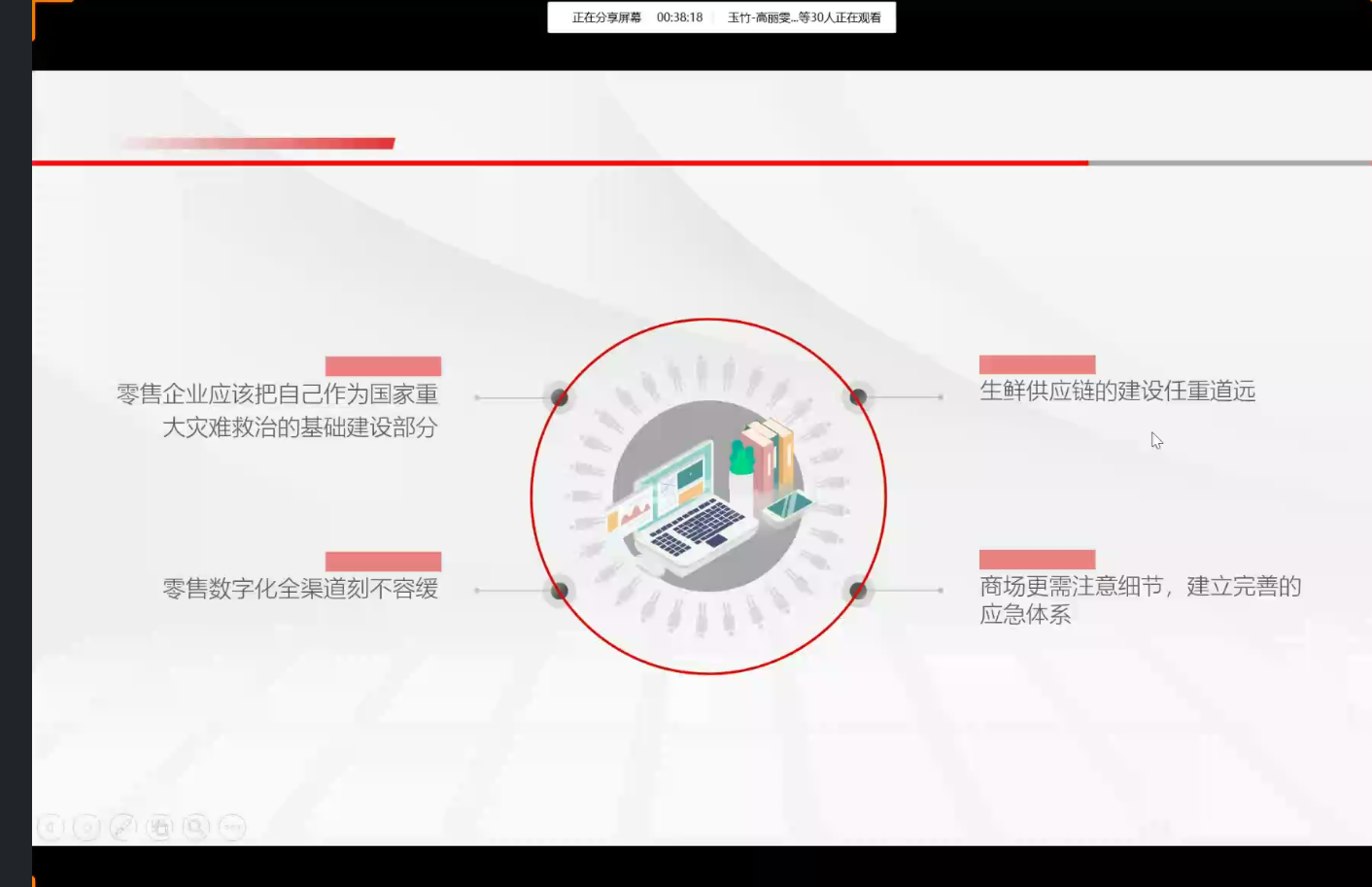Click the 正在分享屏幕 sharing status label
Viewport: 1372px width, 887px height.
click(x=606, y=17)
